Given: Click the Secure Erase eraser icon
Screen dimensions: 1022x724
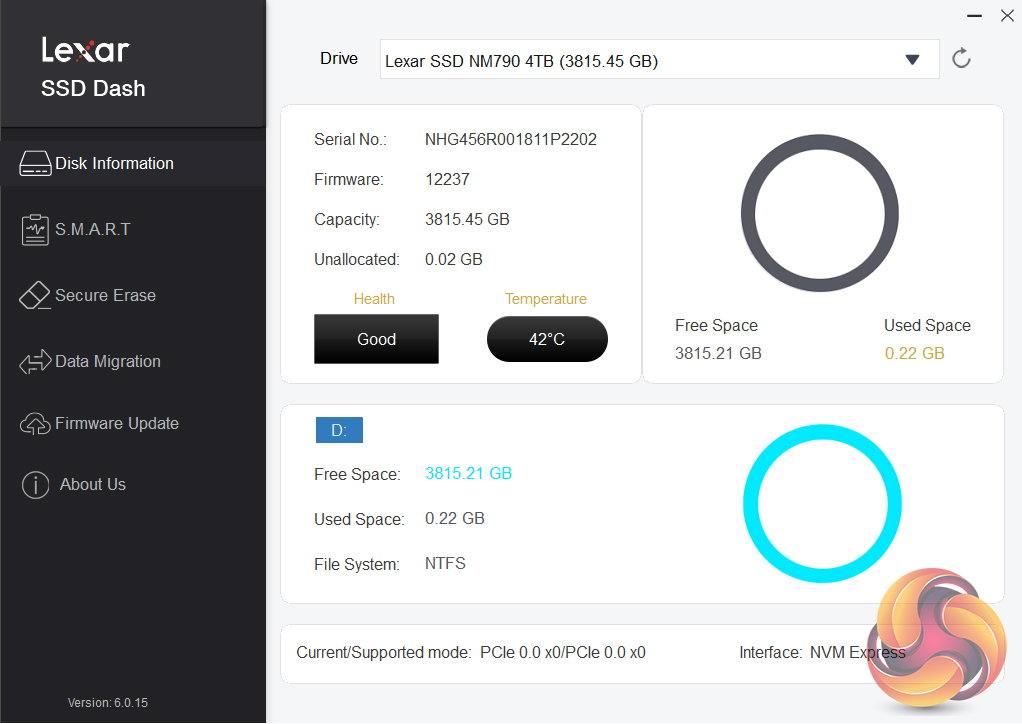Looking at the screenshot, I should tap(35, 295).
